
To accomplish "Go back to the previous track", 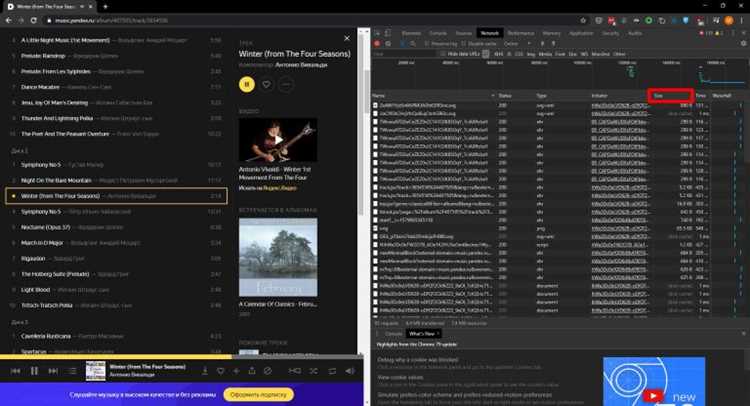I will (x=16, y=370).
